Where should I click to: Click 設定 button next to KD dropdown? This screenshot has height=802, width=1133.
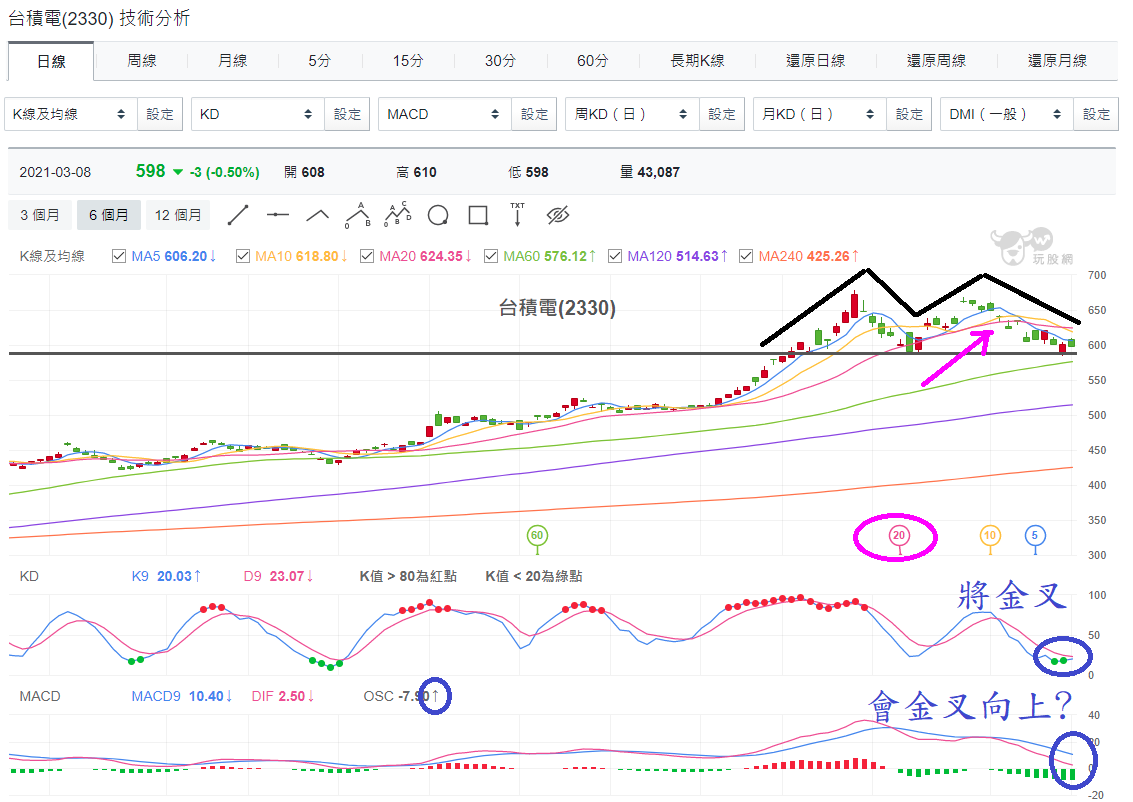tap(347, 114)
